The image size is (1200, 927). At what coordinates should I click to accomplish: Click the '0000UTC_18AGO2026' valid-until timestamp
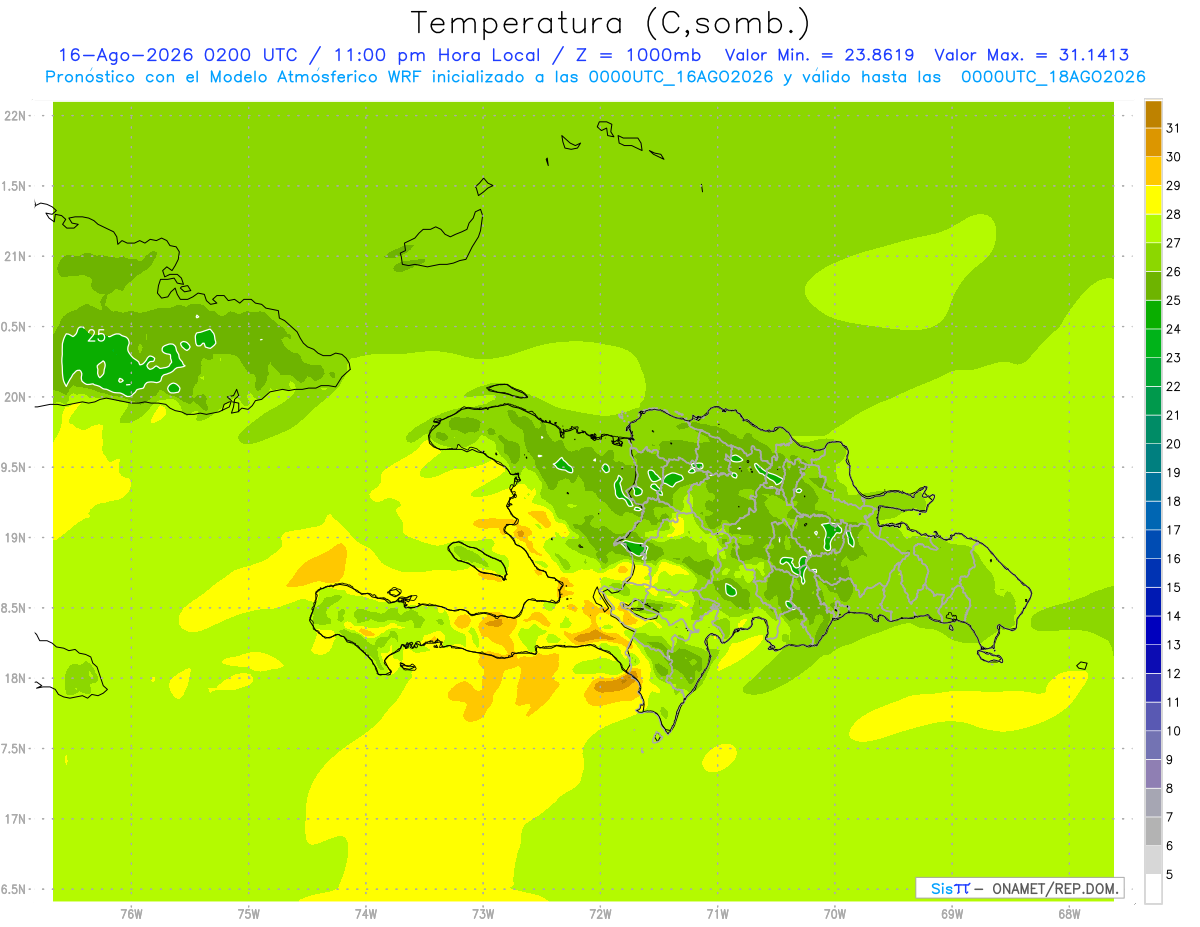point(1053,77)
